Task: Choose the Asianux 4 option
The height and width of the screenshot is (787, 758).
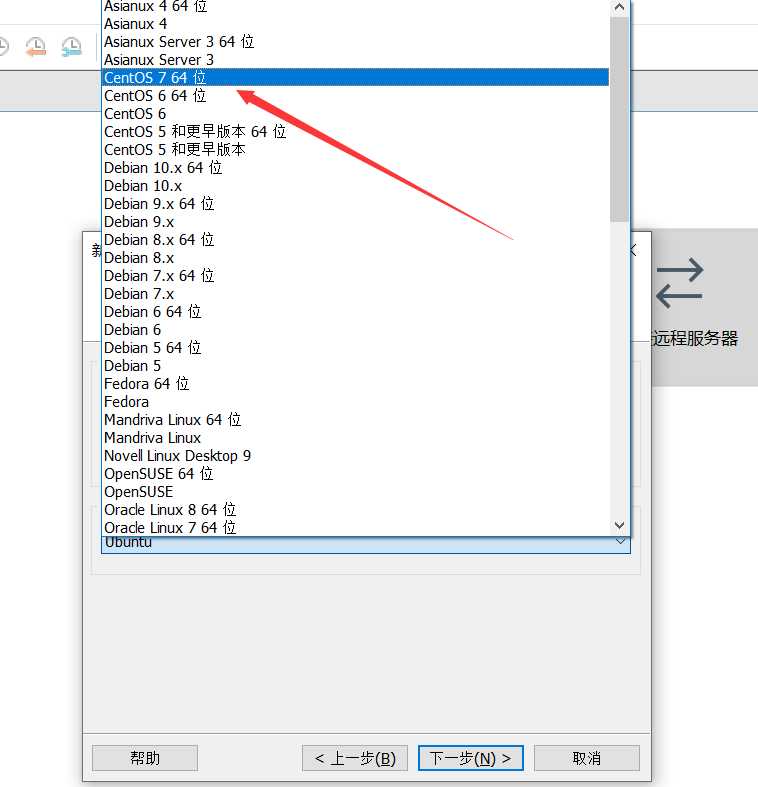Action: (x=356, y=24)
